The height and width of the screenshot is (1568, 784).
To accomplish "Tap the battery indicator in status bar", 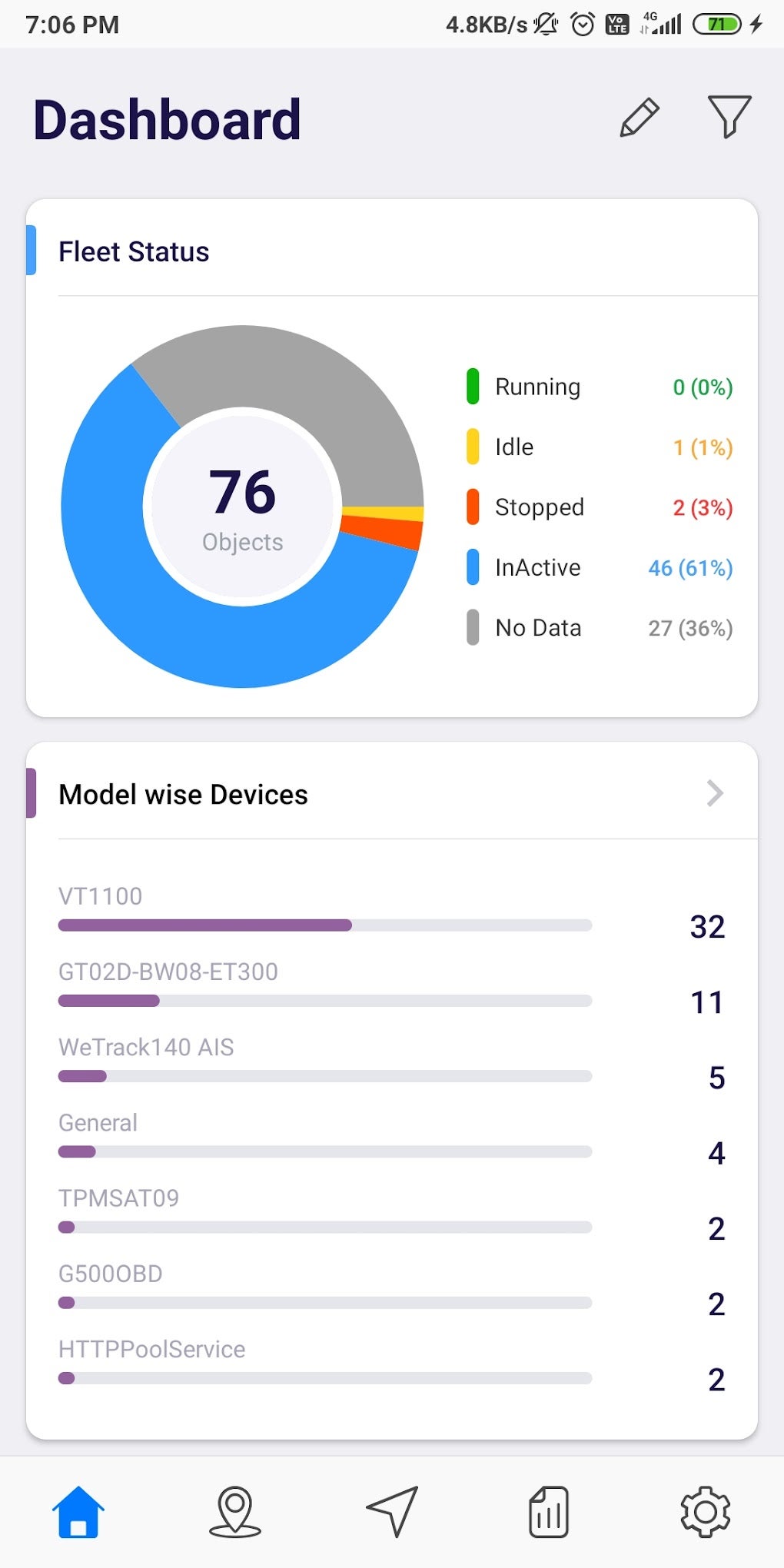I will pos(716,25).
